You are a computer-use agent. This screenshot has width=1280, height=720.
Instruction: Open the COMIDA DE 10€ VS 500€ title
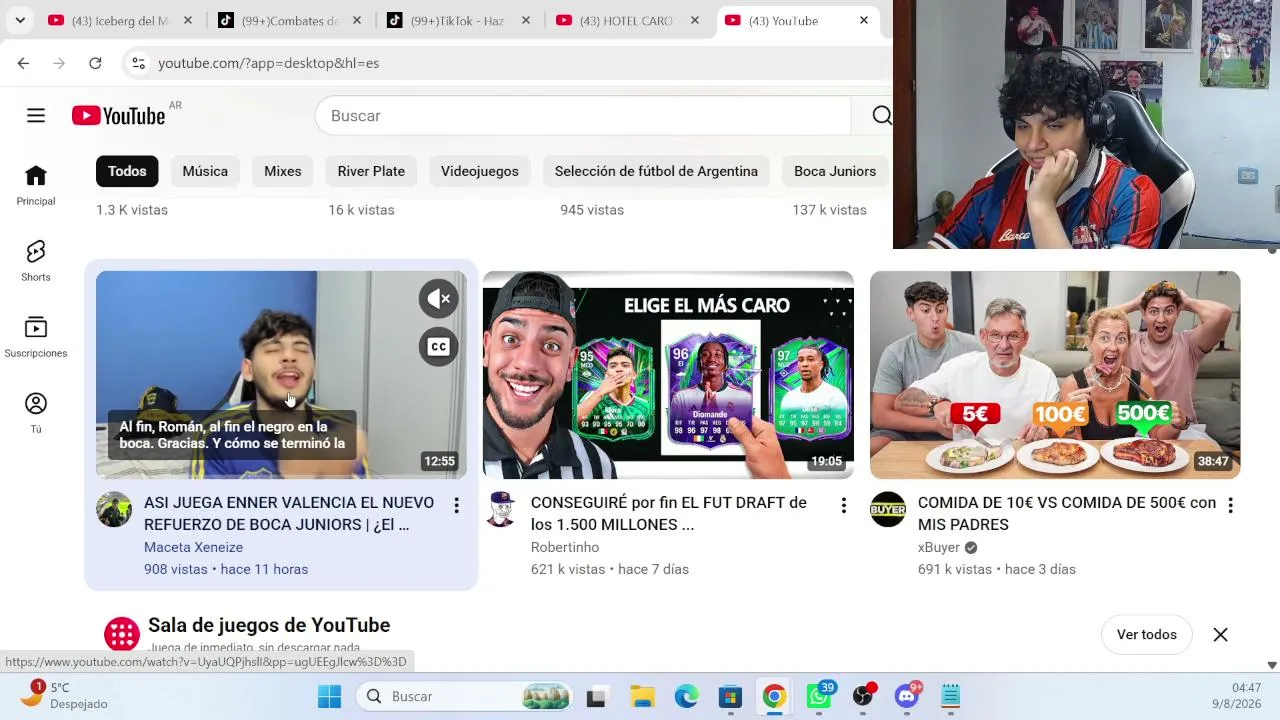[x=1067, y=513]
